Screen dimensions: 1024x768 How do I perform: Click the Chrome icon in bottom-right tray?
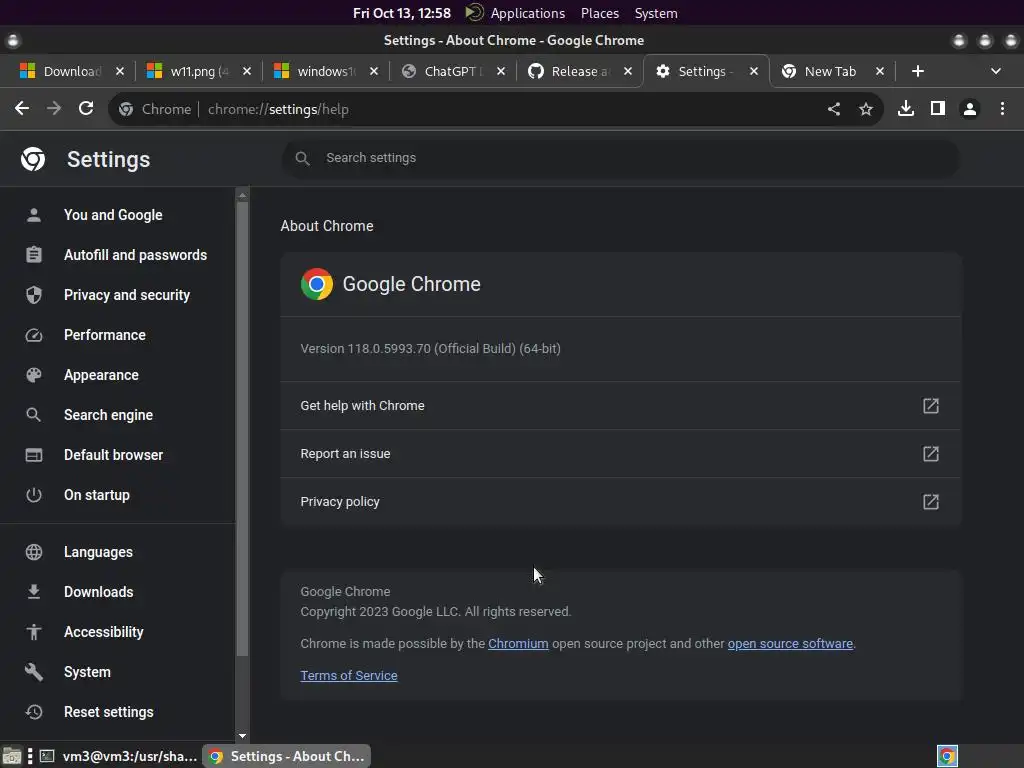click(947, 756)
